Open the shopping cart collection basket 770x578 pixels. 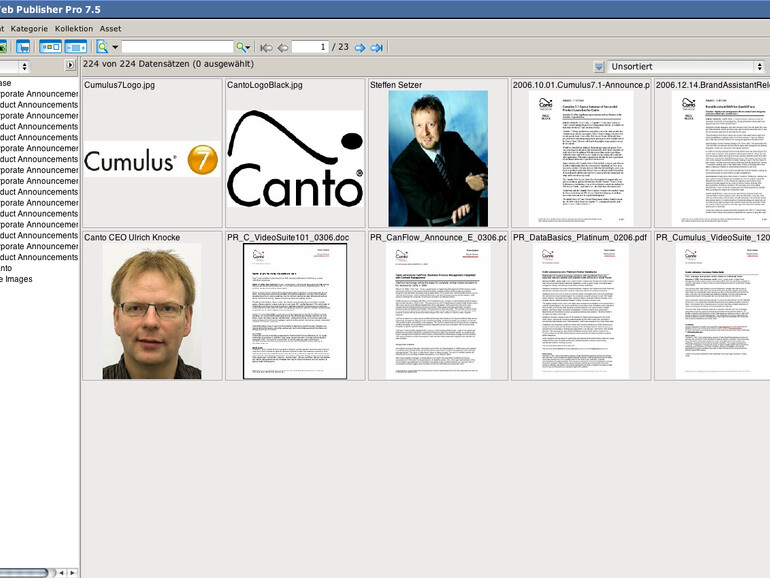(23, 47)
